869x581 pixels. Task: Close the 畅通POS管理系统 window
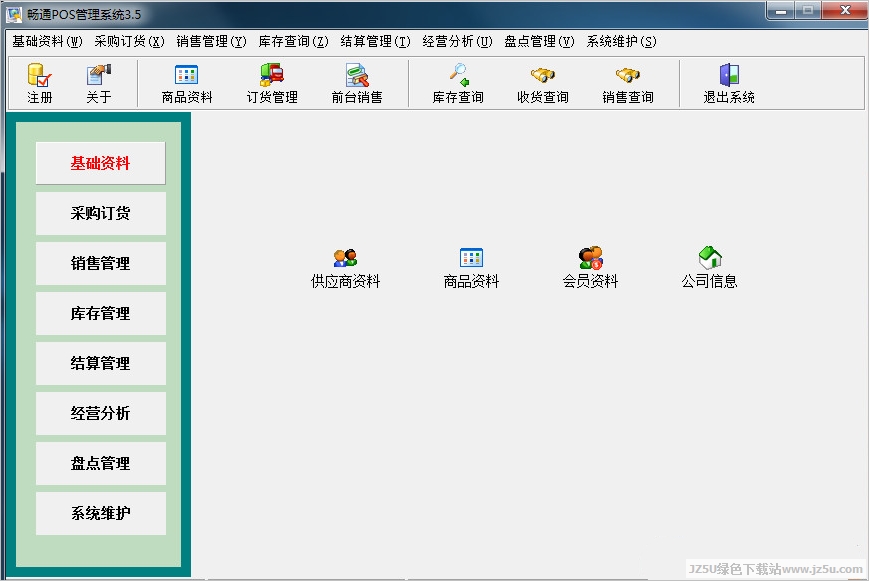pos(844,11)
